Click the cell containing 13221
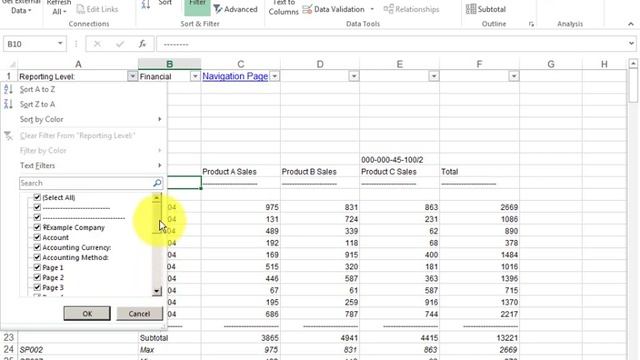 (479, 338)
